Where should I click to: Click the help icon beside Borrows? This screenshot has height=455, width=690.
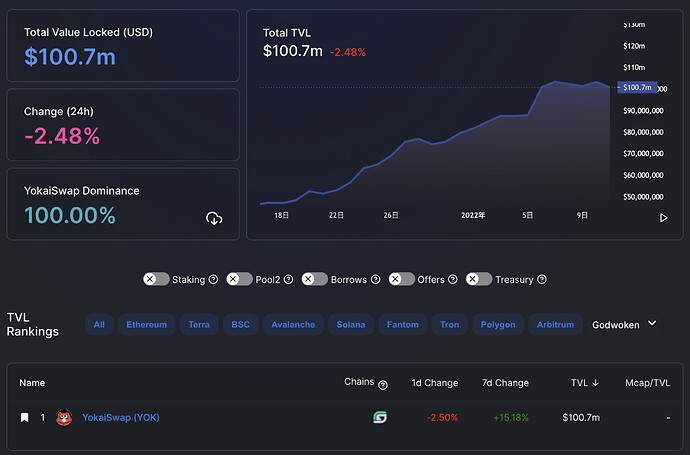tap(375, 279)
